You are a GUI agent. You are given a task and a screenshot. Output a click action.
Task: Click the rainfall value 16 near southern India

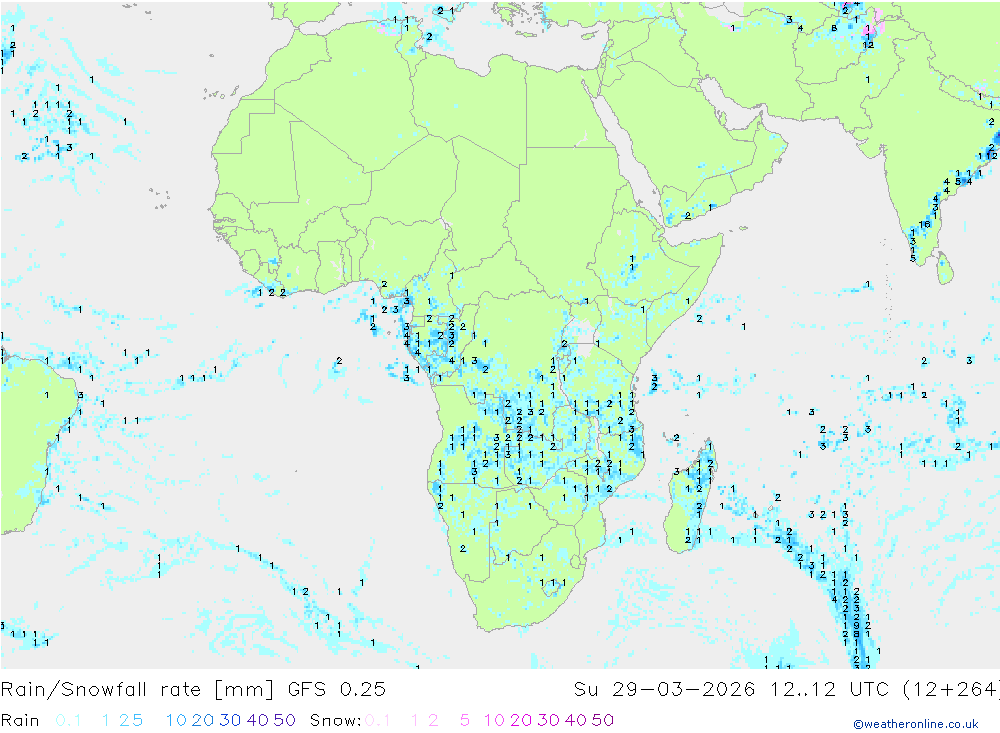(925, 224)
